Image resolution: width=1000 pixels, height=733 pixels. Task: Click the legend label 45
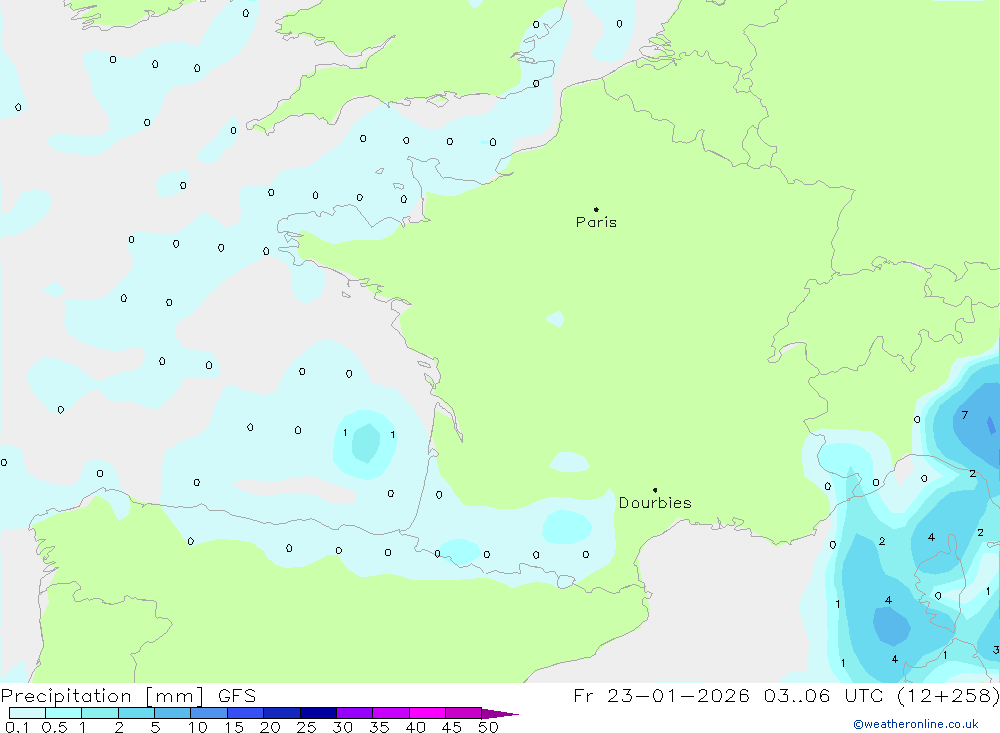(452, 727)
